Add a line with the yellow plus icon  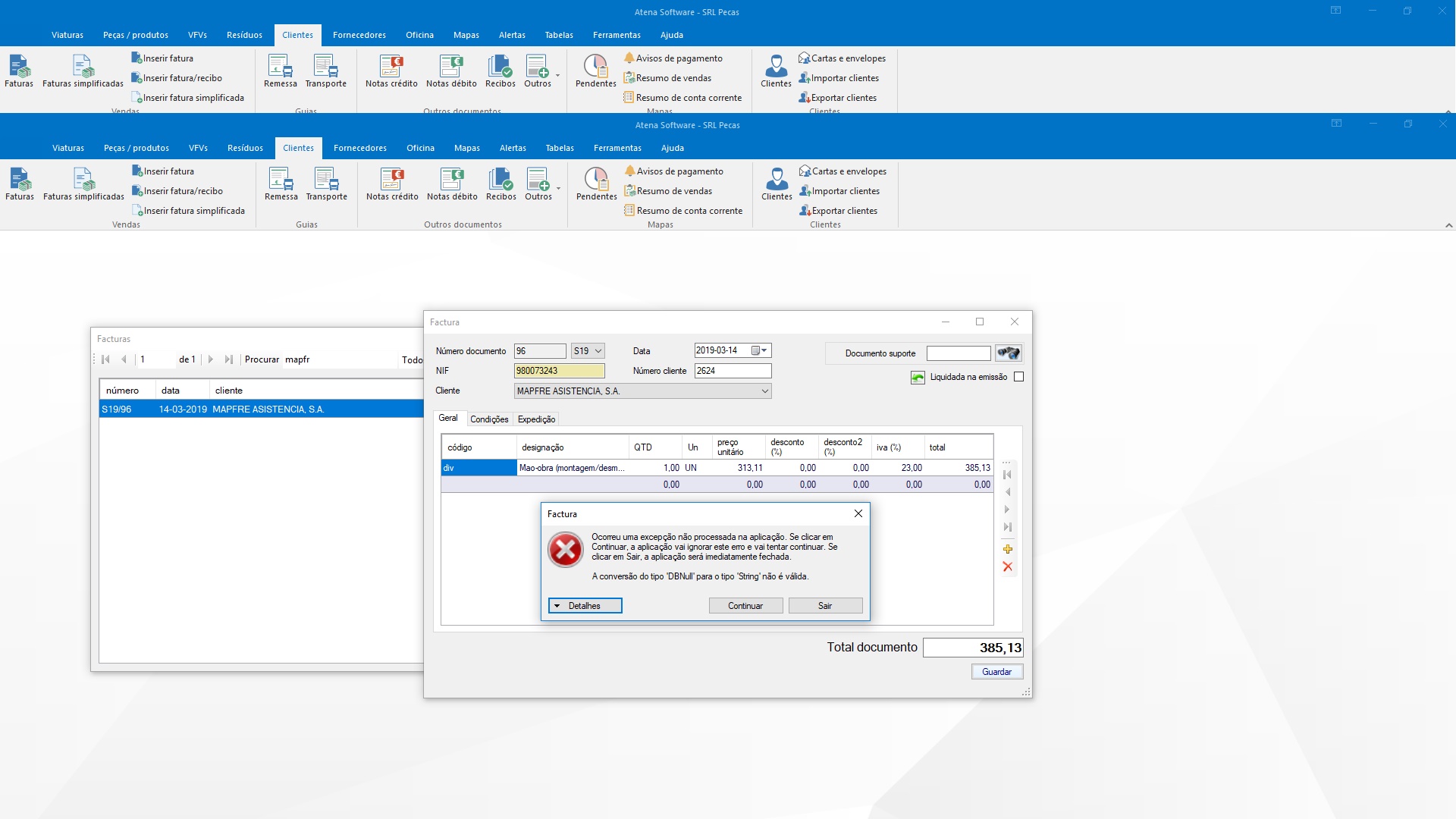[1008, 549]
